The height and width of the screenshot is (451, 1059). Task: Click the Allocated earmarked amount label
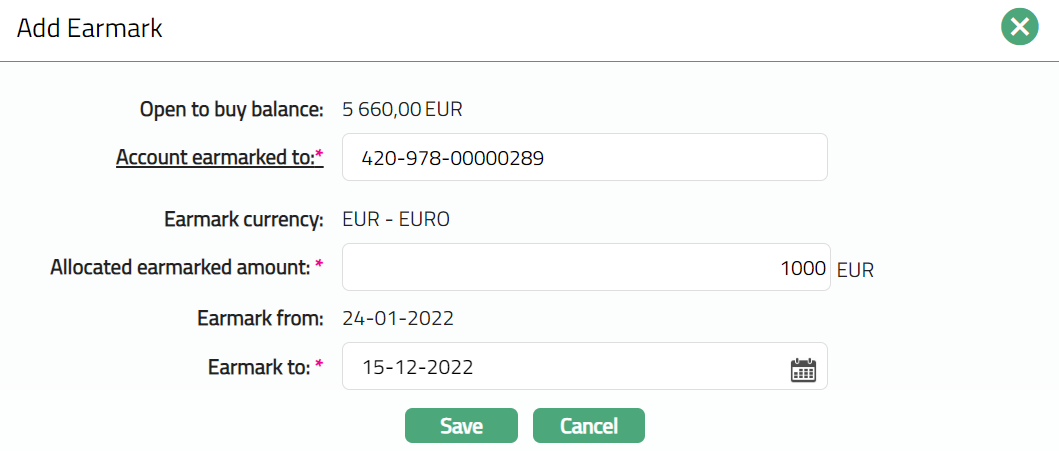point(180,267)
